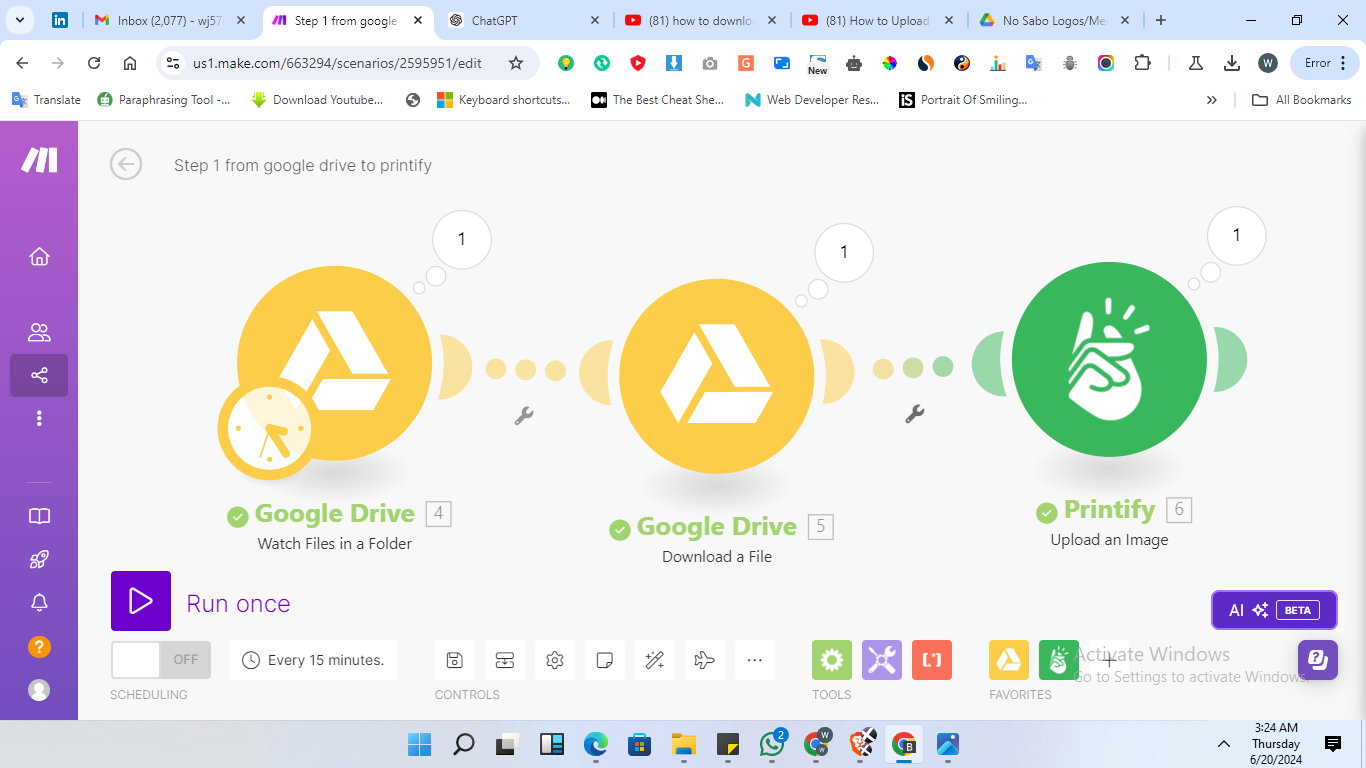
Task: Switch to the No Sabo Logos Drive tab
Action: (1054, 20)
